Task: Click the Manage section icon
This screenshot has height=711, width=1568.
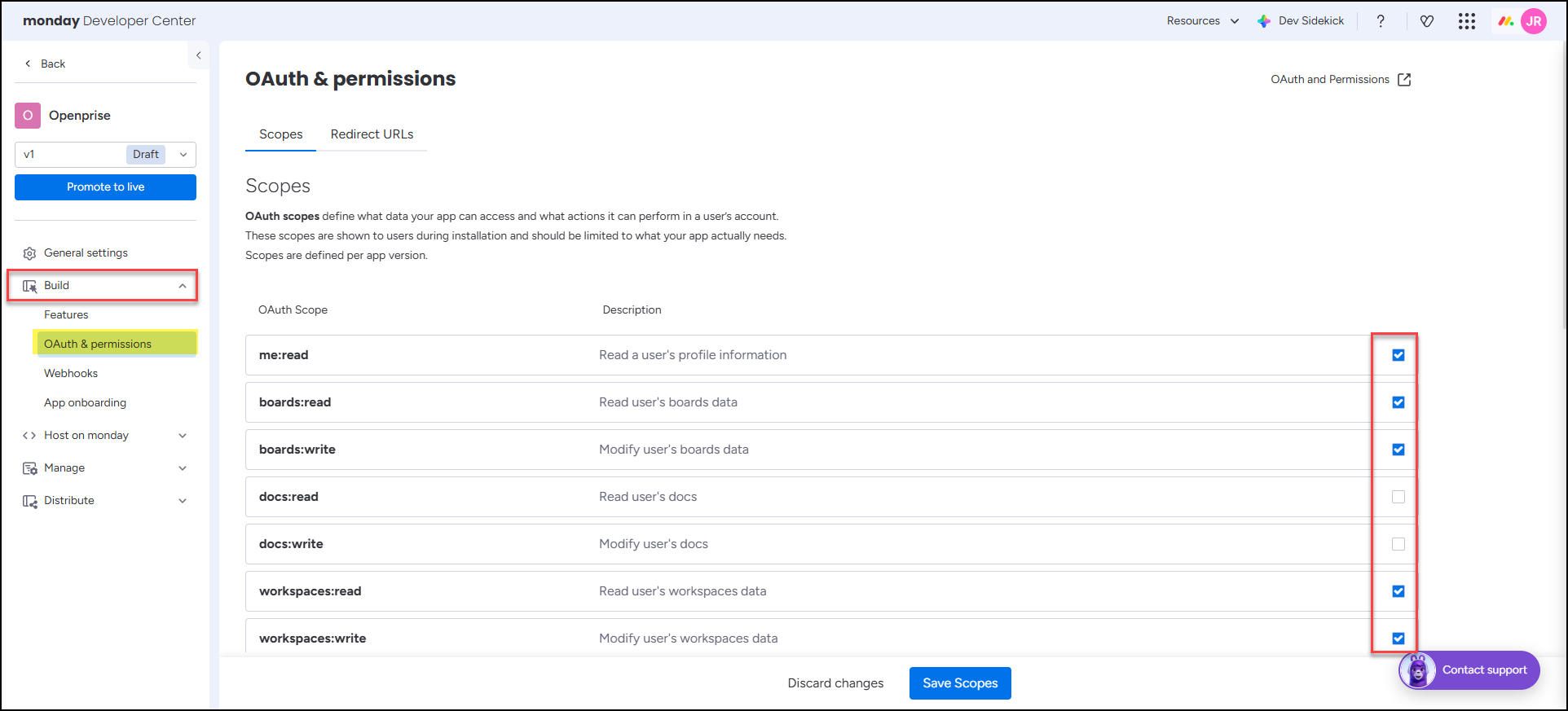Action: (29, 468)
